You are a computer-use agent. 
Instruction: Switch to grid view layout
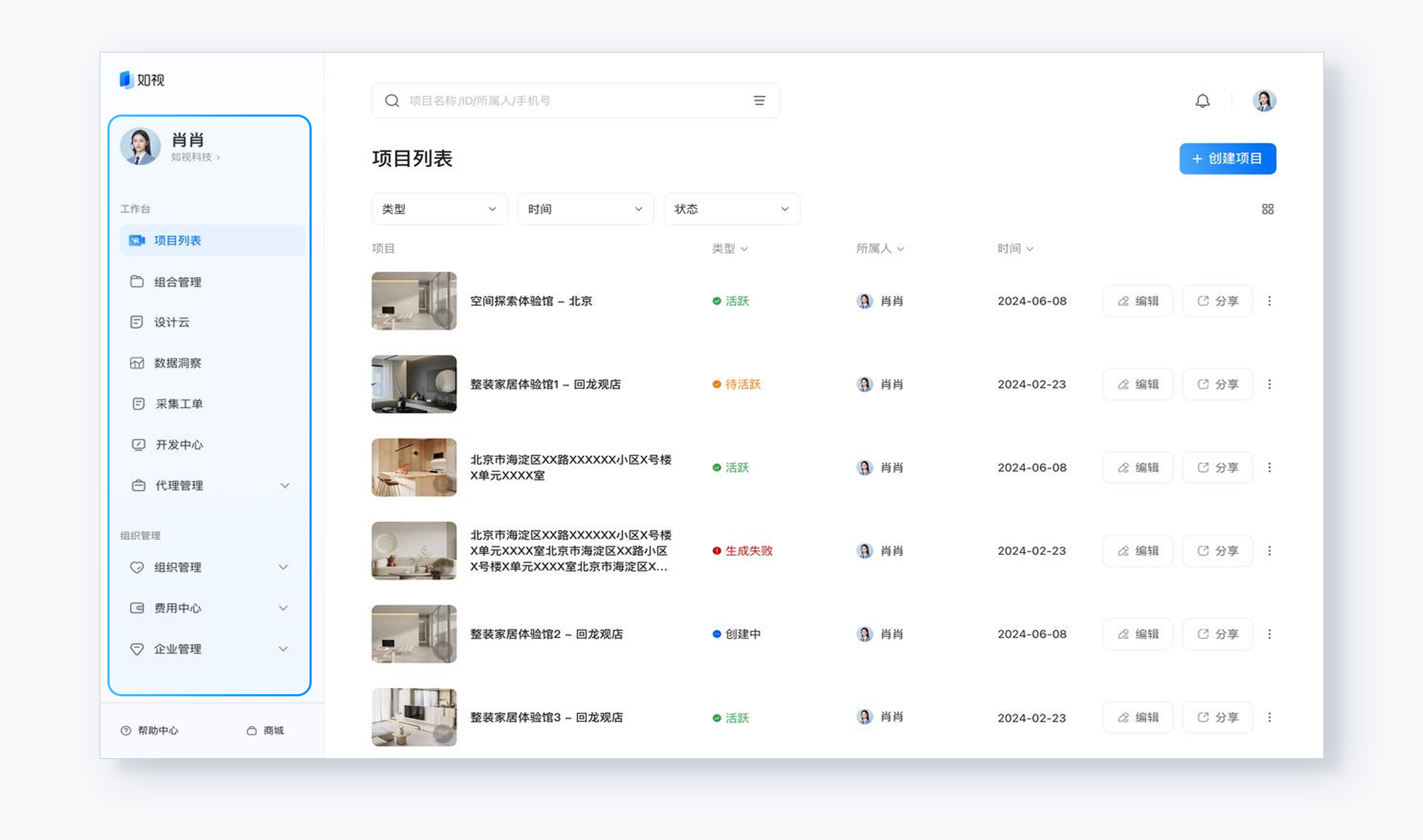(1268, 209)
